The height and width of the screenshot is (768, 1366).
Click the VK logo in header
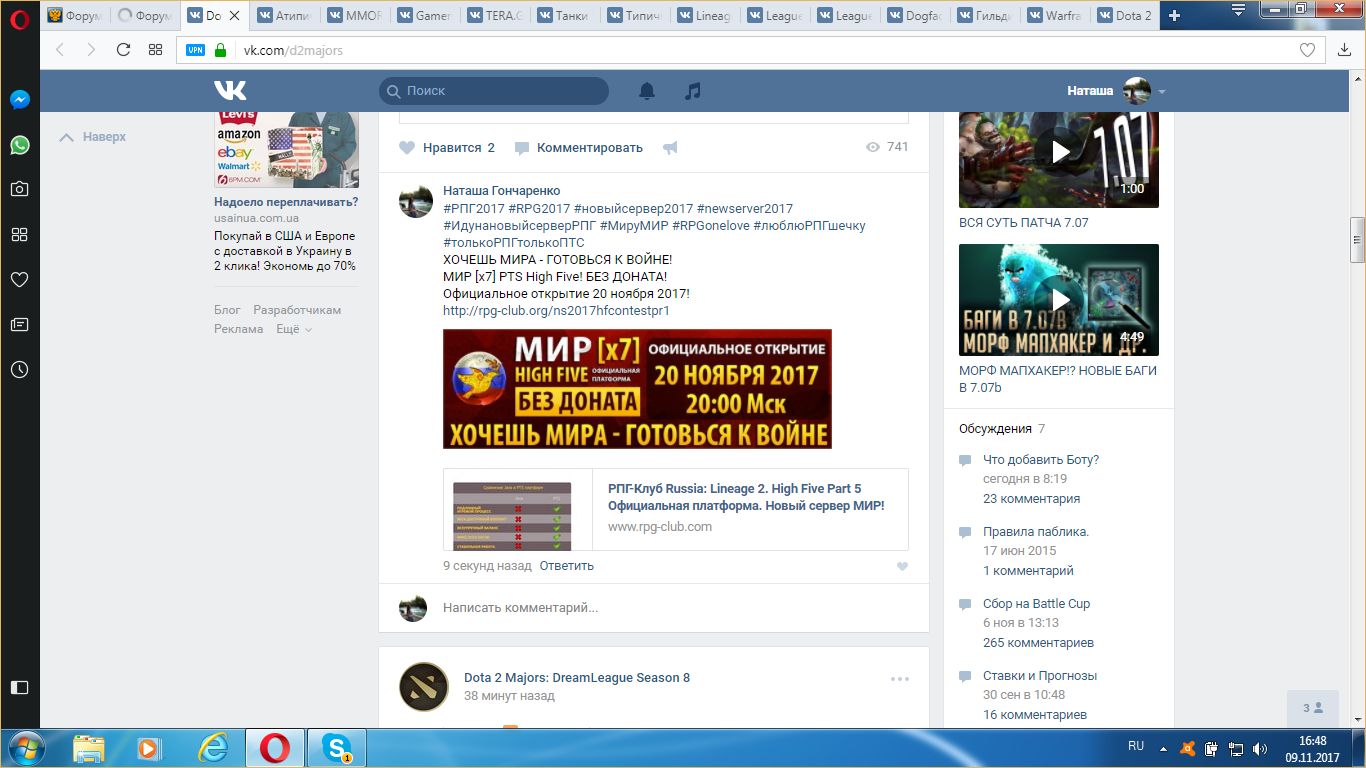click(x=230, y=91)
